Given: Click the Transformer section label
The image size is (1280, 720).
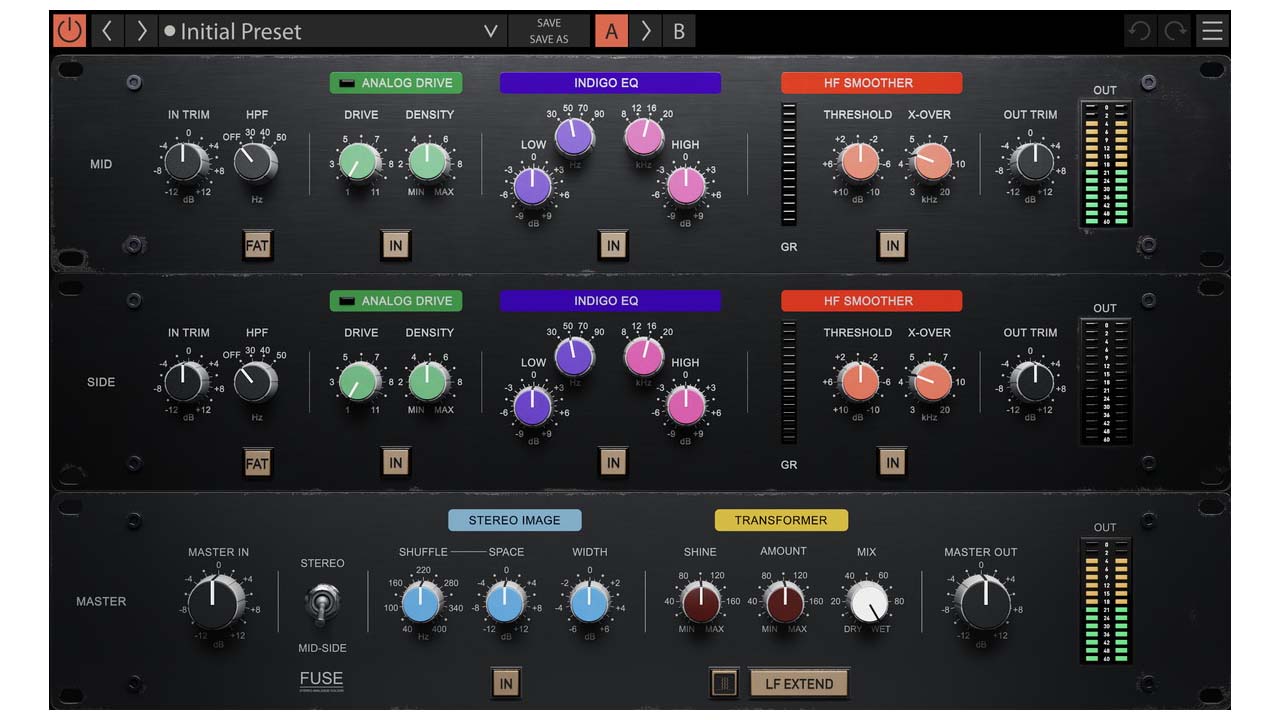Looking at the screenshot, I should [781, 520].
